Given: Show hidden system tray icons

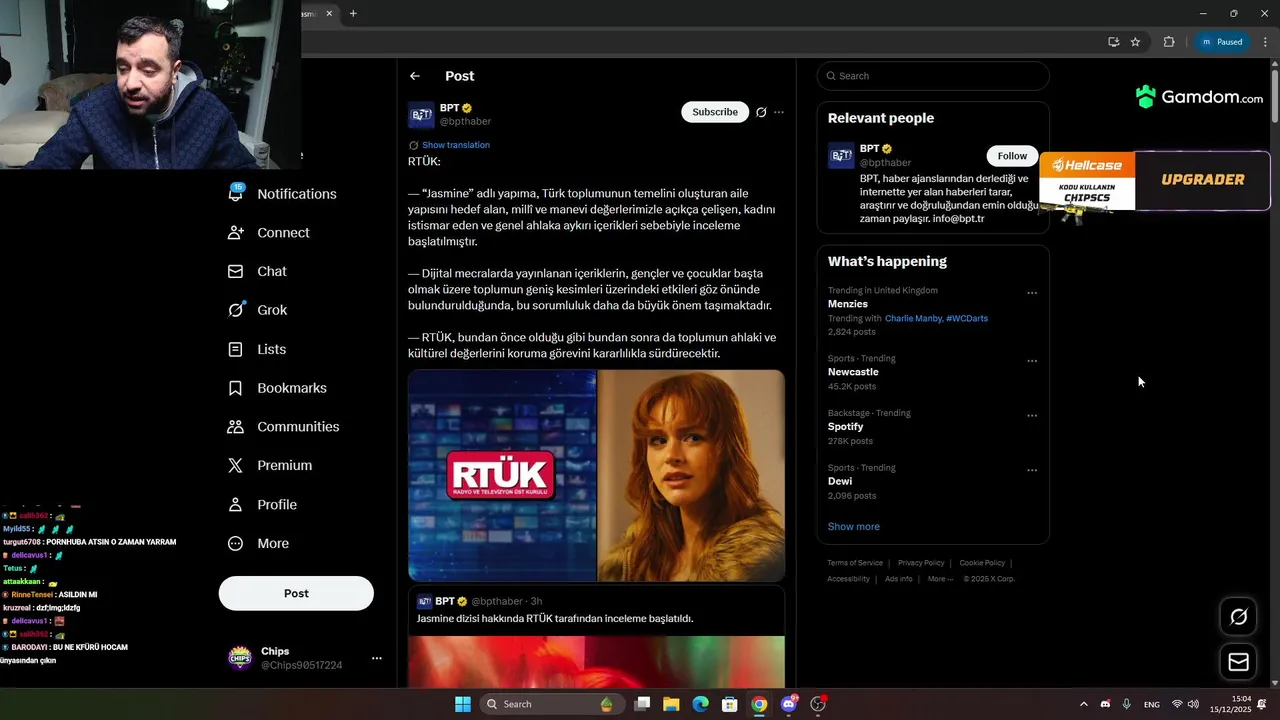Looking at the screenshot, I should [1083, 704].
